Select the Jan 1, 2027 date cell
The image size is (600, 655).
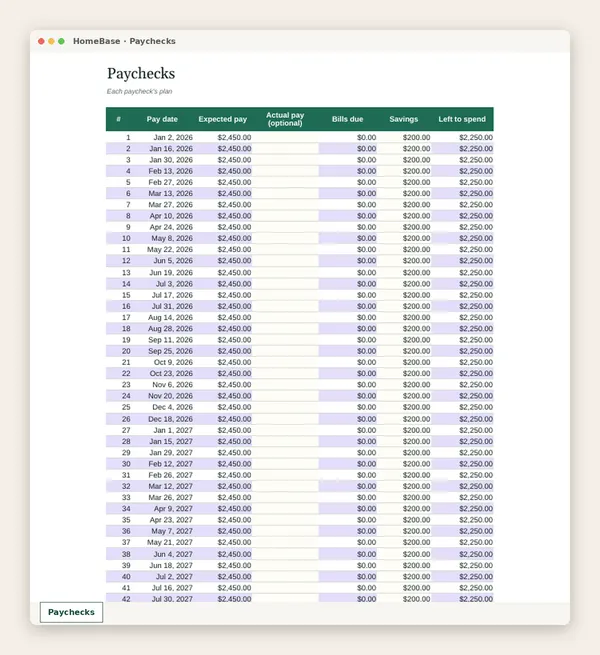163,430
